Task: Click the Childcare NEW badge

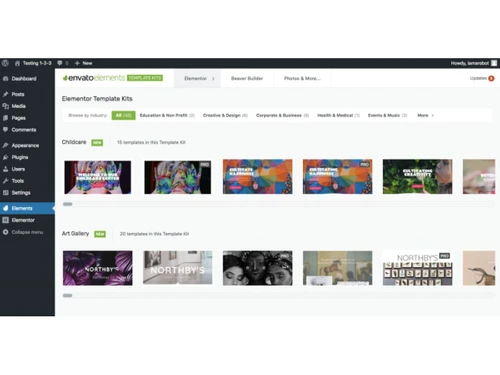Action: click(x=97, y=143)
